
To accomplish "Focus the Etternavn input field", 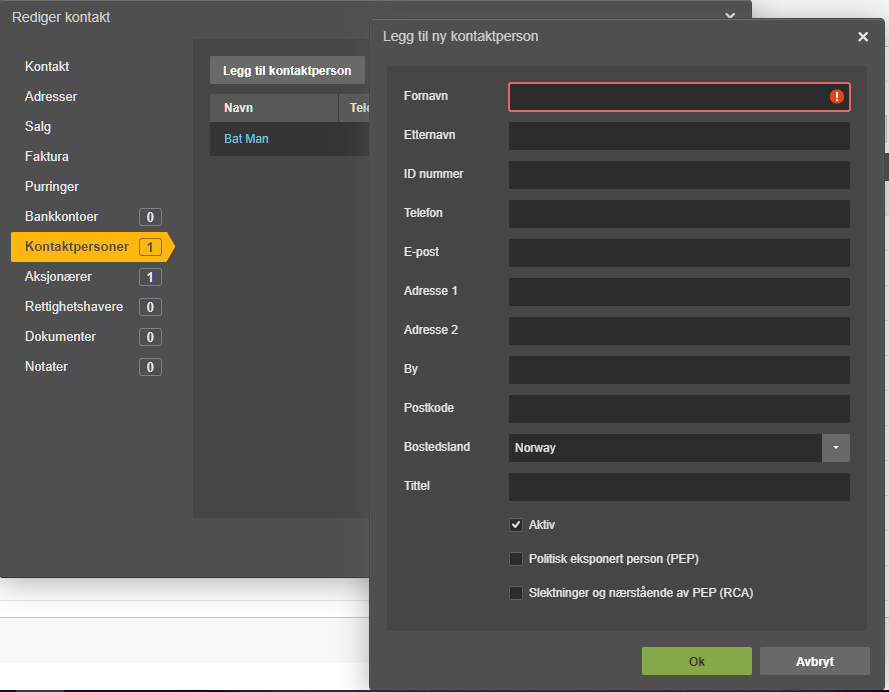I will [x=679, y=136].
